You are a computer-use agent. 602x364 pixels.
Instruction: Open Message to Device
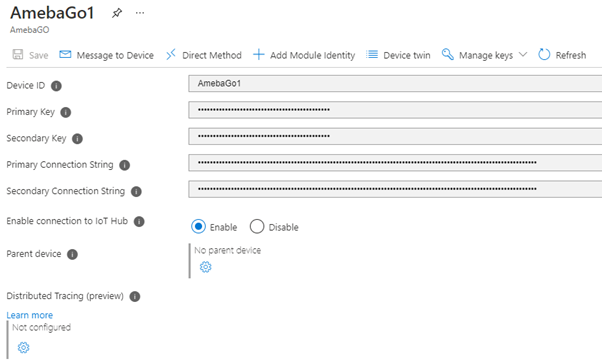click(106, 55)
